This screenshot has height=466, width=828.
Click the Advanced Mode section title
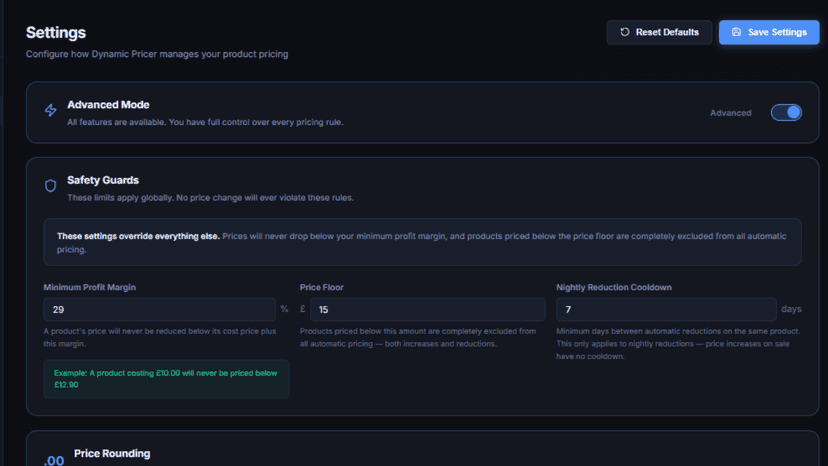coord(108,105)
